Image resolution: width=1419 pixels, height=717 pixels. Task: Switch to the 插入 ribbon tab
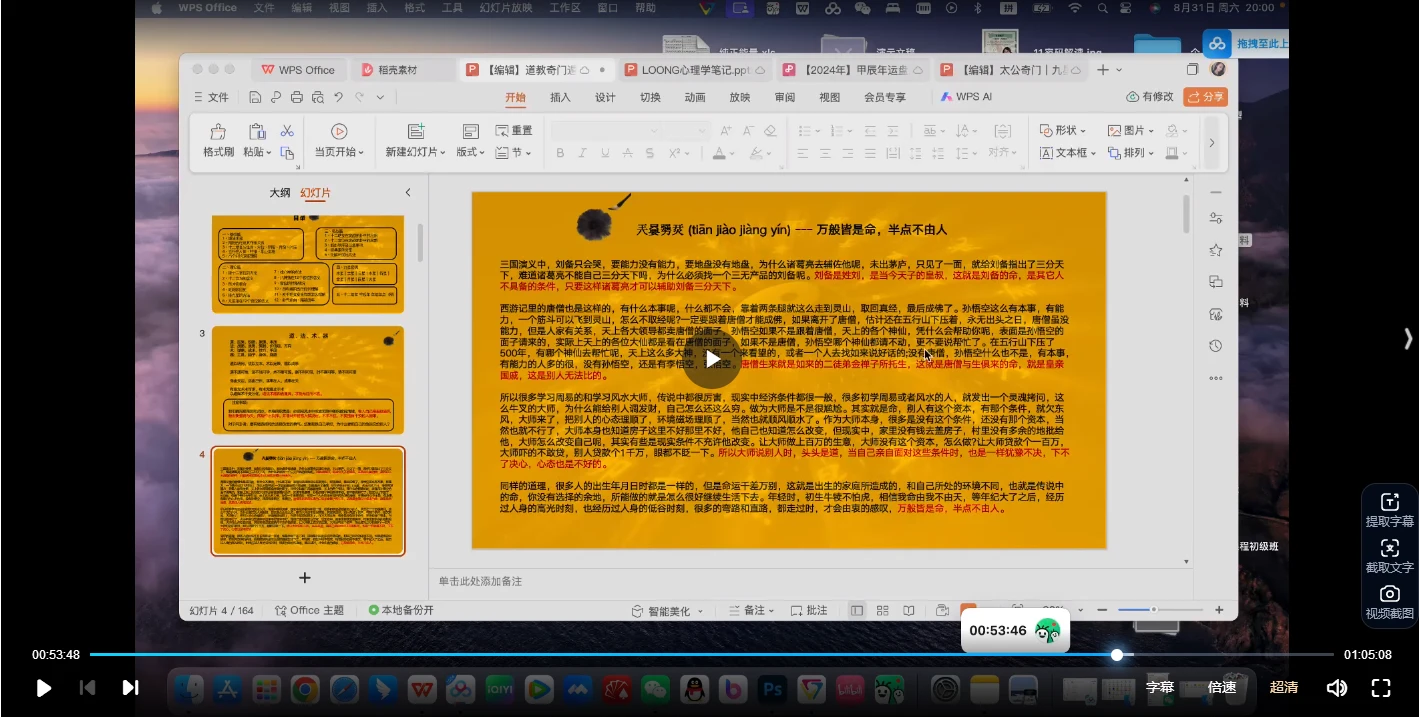tap(559, 97)
